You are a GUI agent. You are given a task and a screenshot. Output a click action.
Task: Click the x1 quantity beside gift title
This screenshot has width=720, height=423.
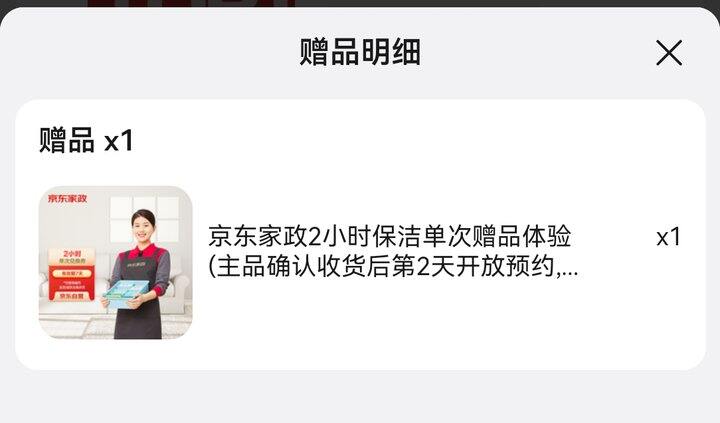point(668,237)
